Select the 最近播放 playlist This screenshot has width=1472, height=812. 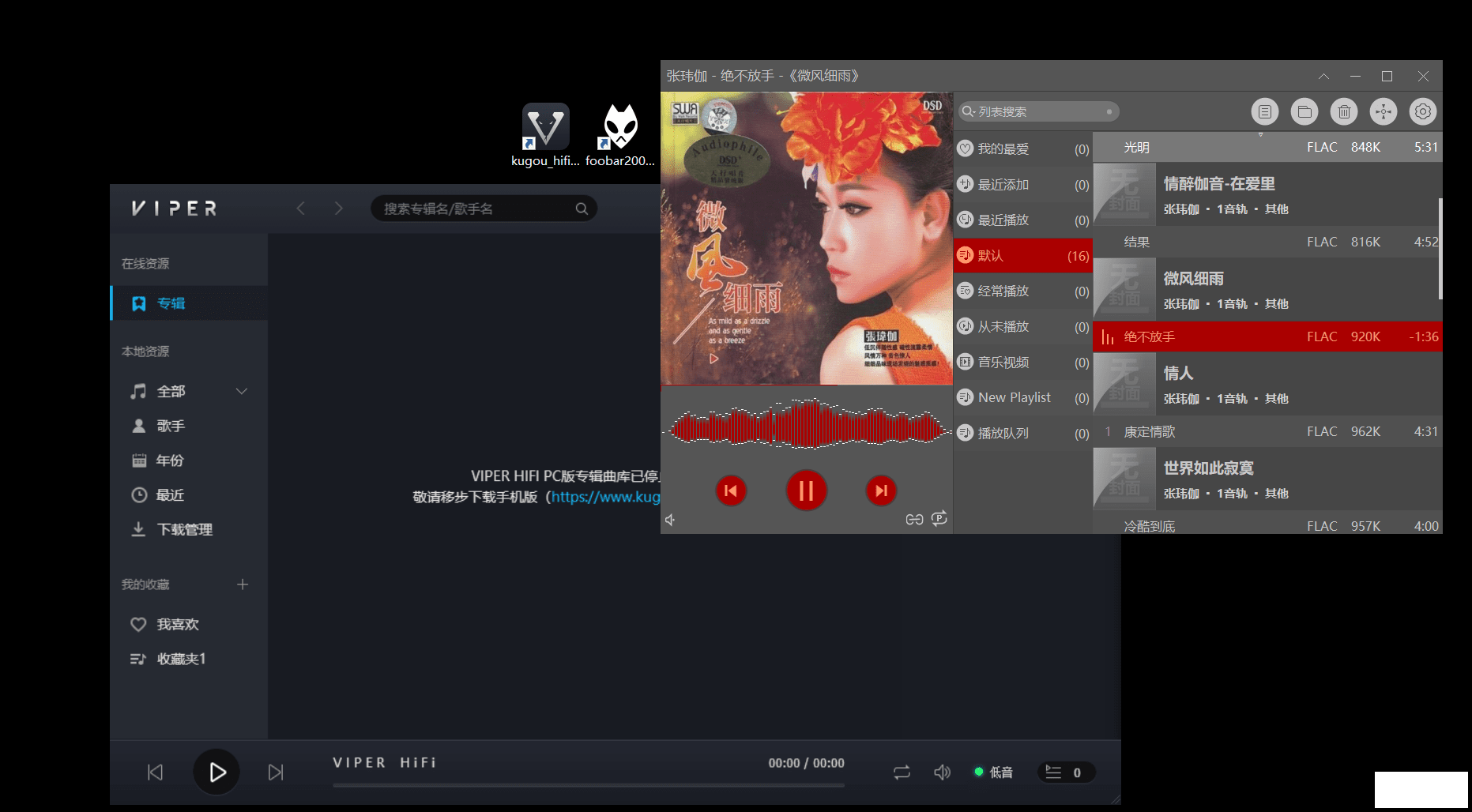(1023, 220)
